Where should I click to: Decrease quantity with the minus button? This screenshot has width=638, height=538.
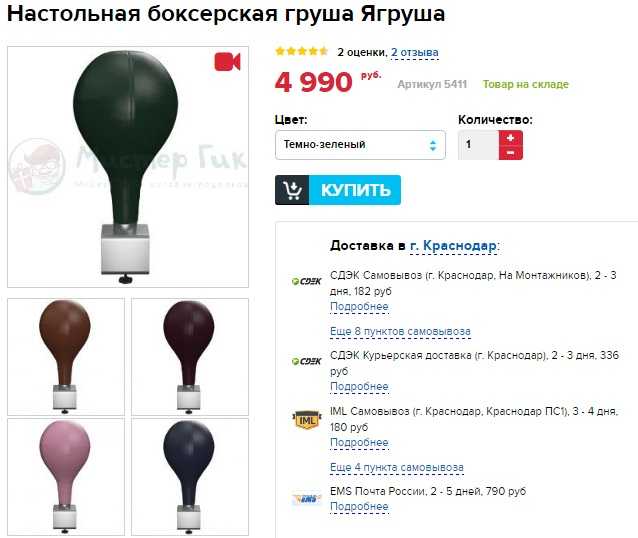click(x=511, y=153)
